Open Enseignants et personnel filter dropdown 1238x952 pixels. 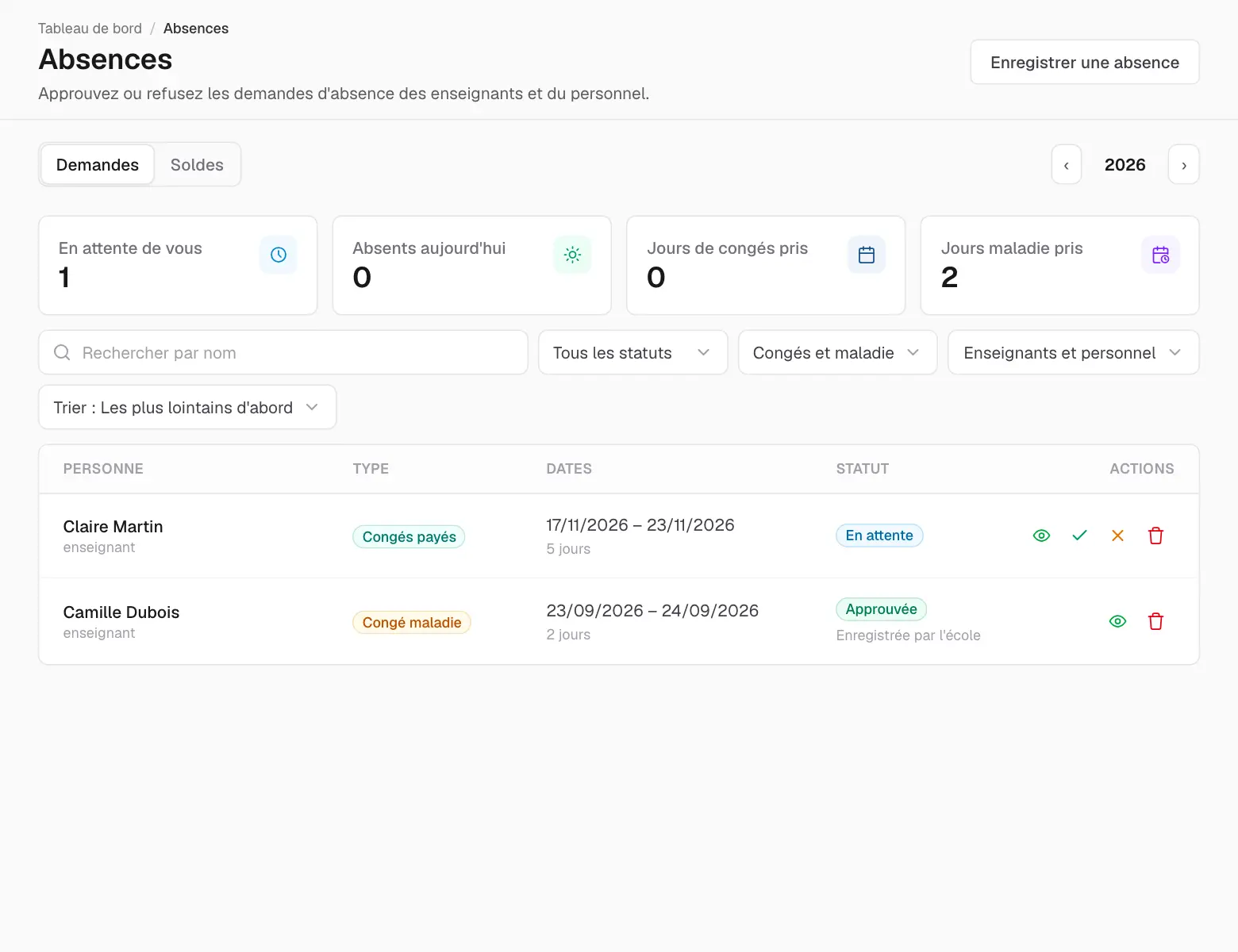click(x=1074, y=352)
